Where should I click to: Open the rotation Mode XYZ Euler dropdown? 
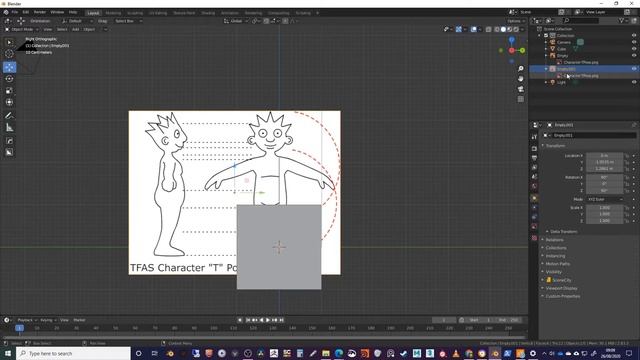click(605, 199)
